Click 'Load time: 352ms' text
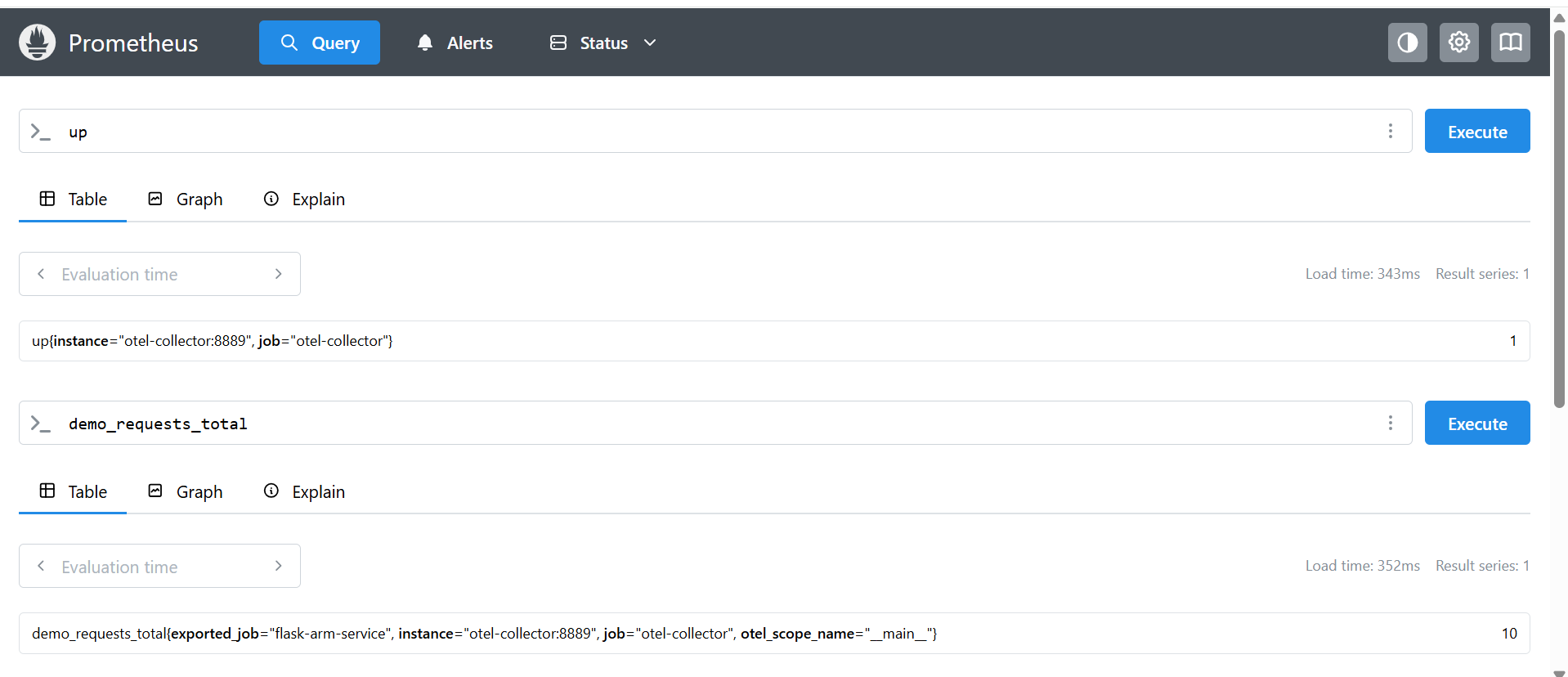The image size is (1568, 677). tap(1362, 566)
